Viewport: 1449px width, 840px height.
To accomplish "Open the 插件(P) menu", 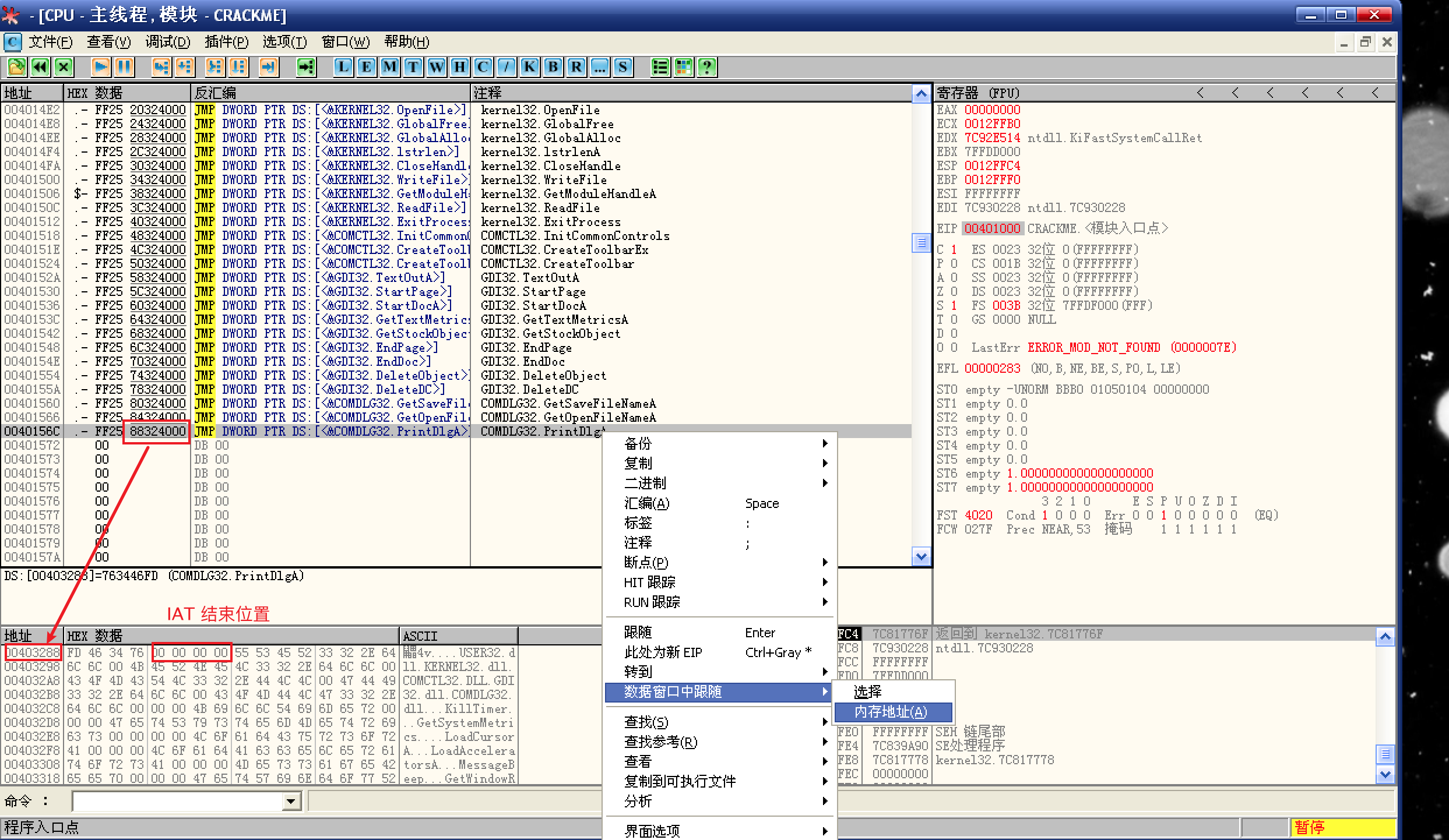I will [226, 42].
